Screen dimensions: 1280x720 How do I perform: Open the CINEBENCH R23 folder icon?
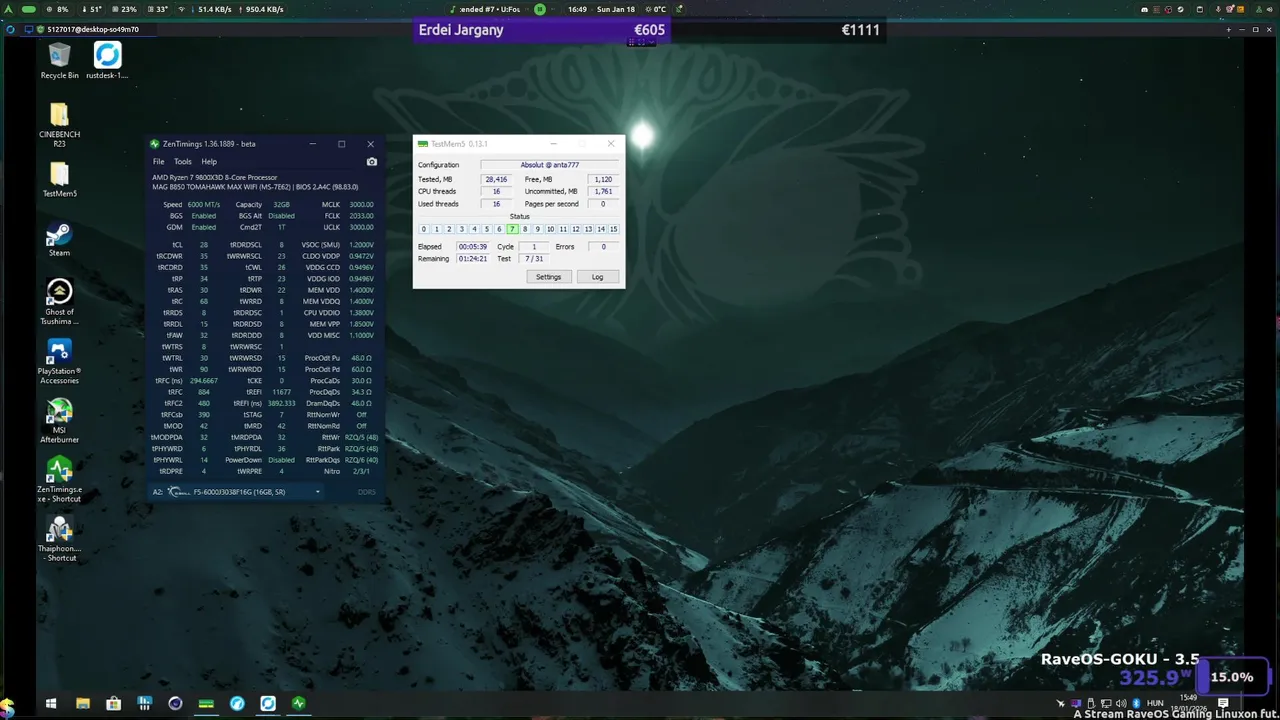tap(59, 125)
